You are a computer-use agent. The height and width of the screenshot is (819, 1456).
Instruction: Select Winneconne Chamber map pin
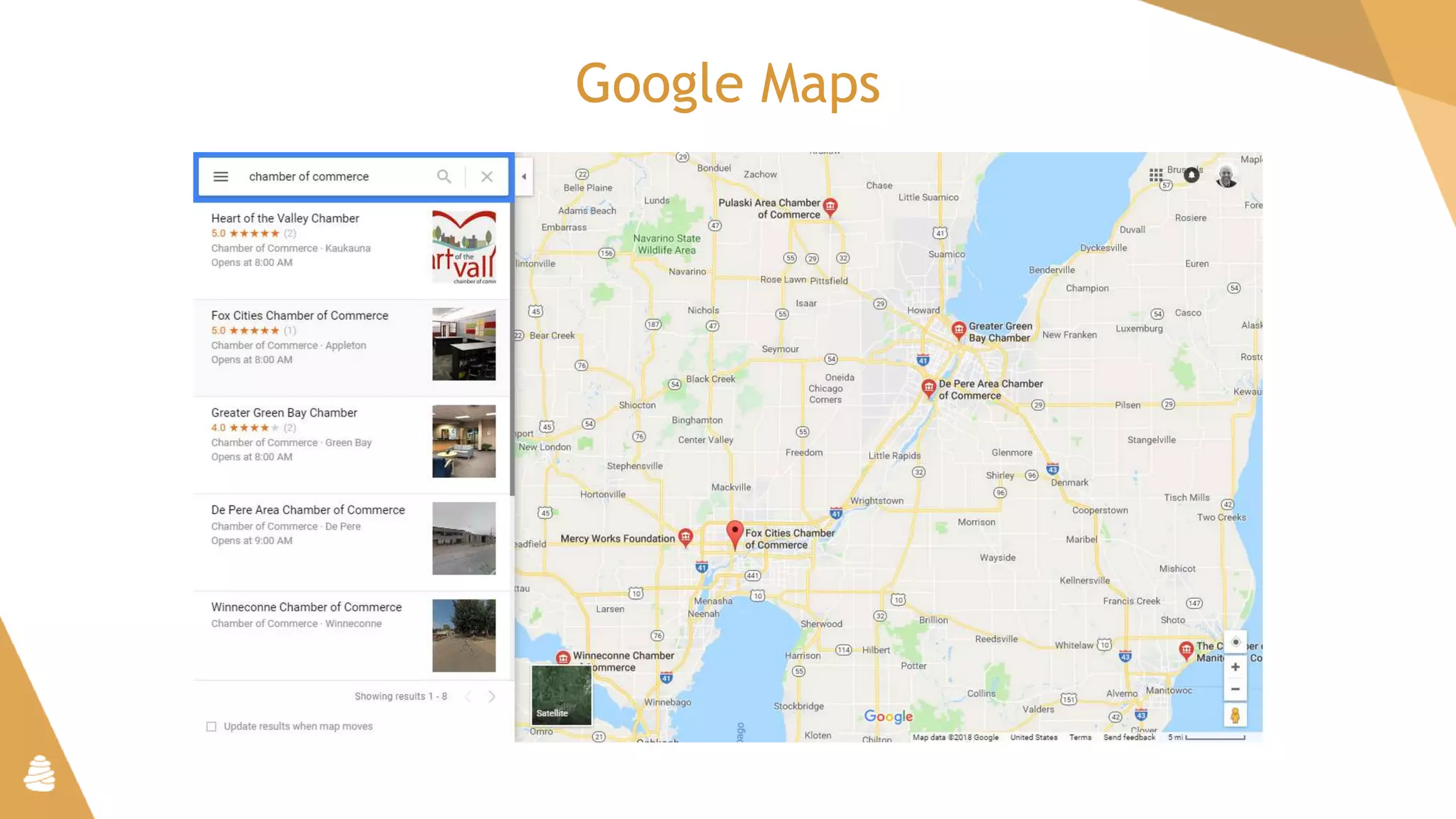click(x=563, y=658)
